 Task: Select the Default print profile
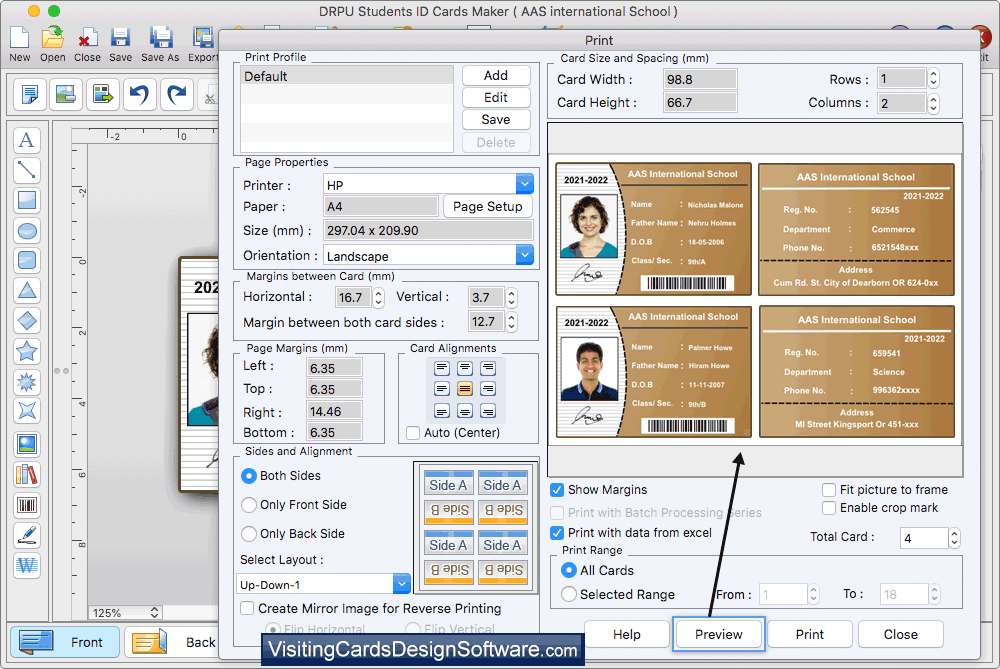coord(347,76)
